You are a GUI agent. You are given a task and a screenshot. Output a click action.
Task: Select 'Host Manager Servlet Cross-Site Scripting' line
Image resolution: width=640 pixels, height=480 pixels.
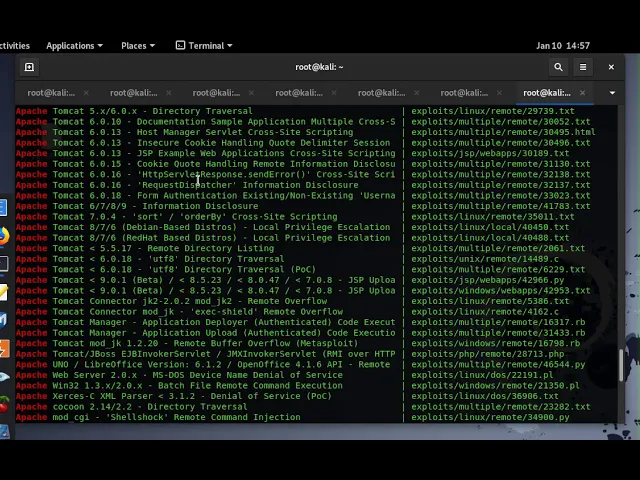point(203,132)
